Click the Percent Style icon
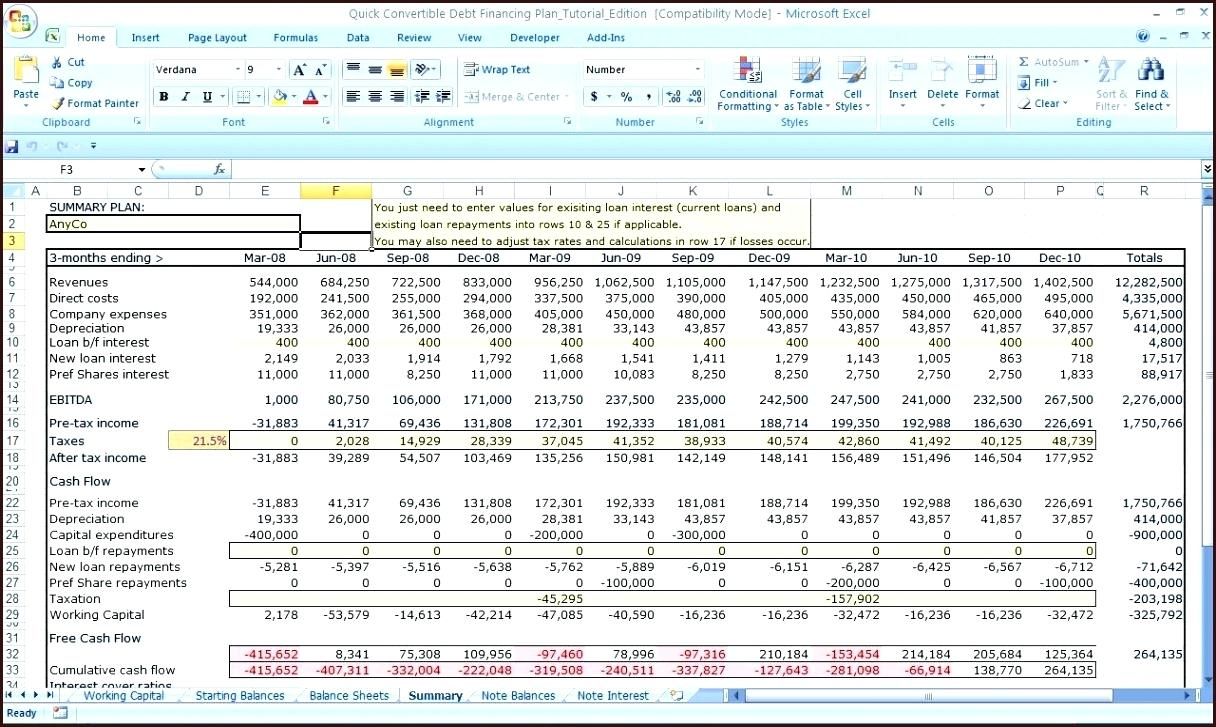Image resolution: width=1216 pixels, height=727 pixels. (626, 97)
